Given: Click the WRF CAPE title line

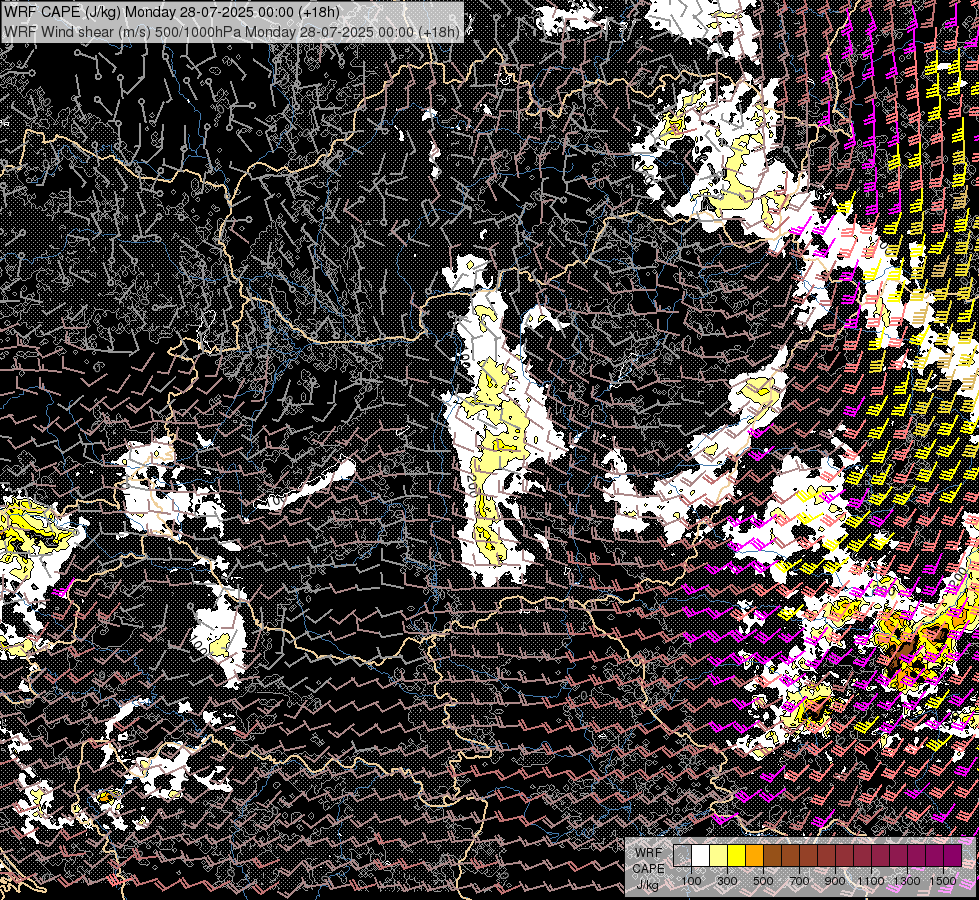Looking at the screenshot, I should 172,12.
